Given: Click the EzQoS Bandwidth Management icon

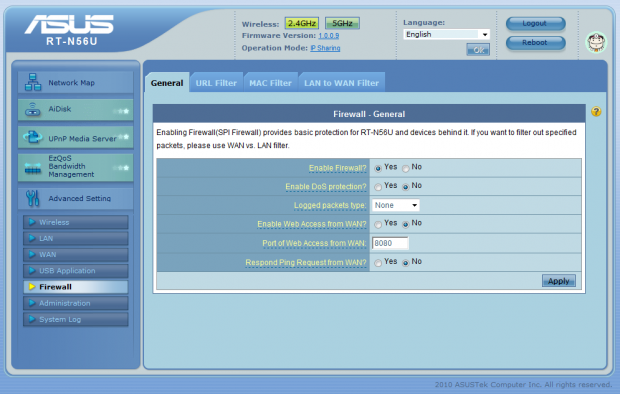Looking at the screenshot, I should pos(33,168).
